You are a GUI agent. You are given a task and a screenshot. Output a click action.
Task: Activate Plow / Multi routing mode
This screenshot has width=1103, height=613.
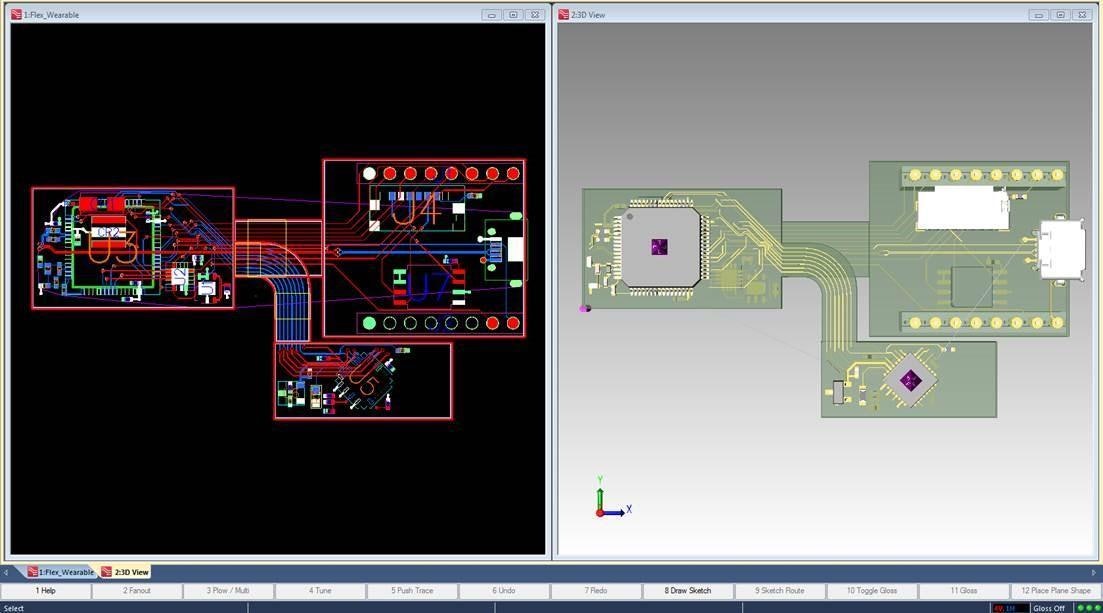coord(227,590)
